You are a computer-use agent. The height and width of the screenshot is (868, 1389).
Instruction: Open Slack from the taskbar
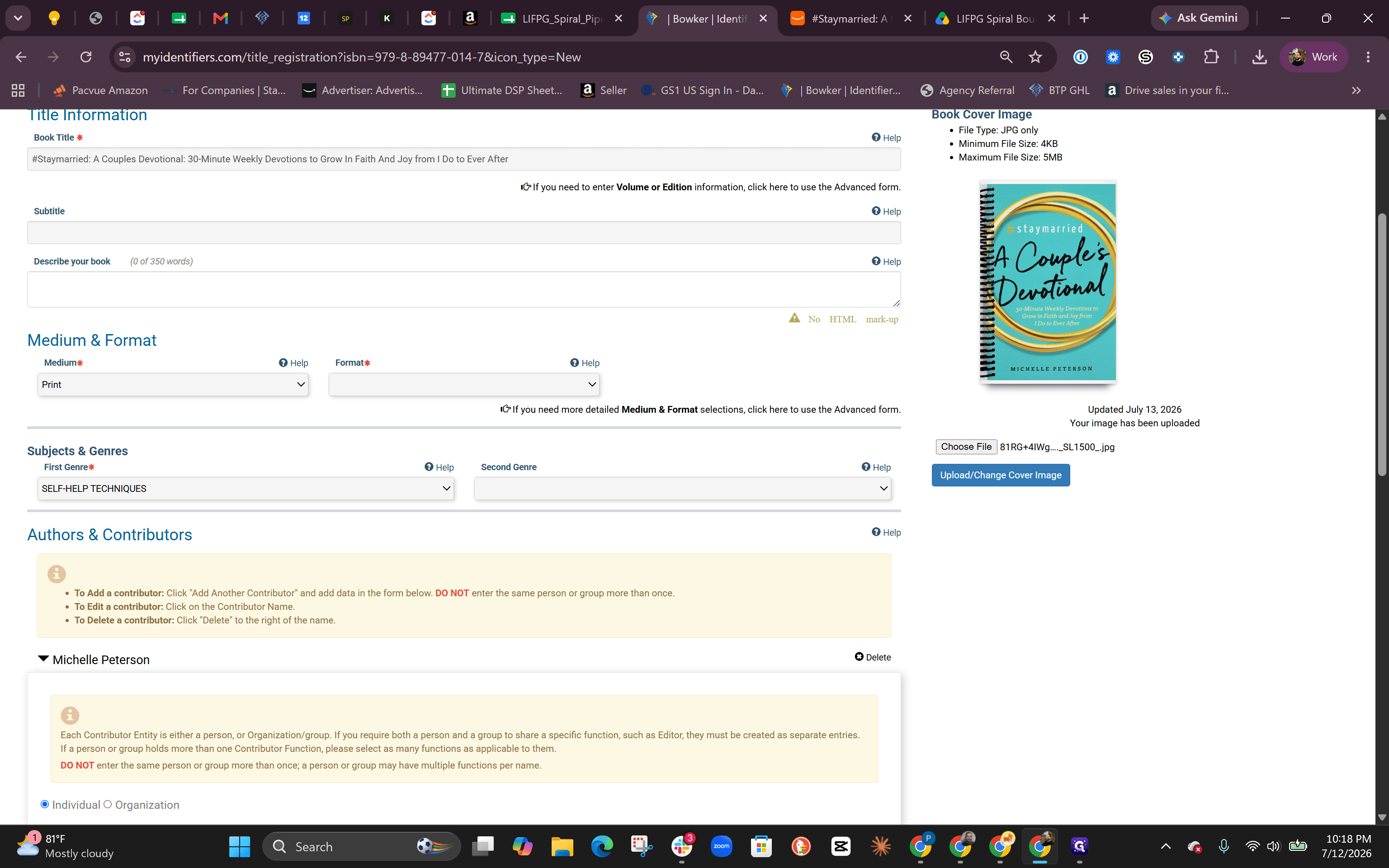tap(681, 846)
